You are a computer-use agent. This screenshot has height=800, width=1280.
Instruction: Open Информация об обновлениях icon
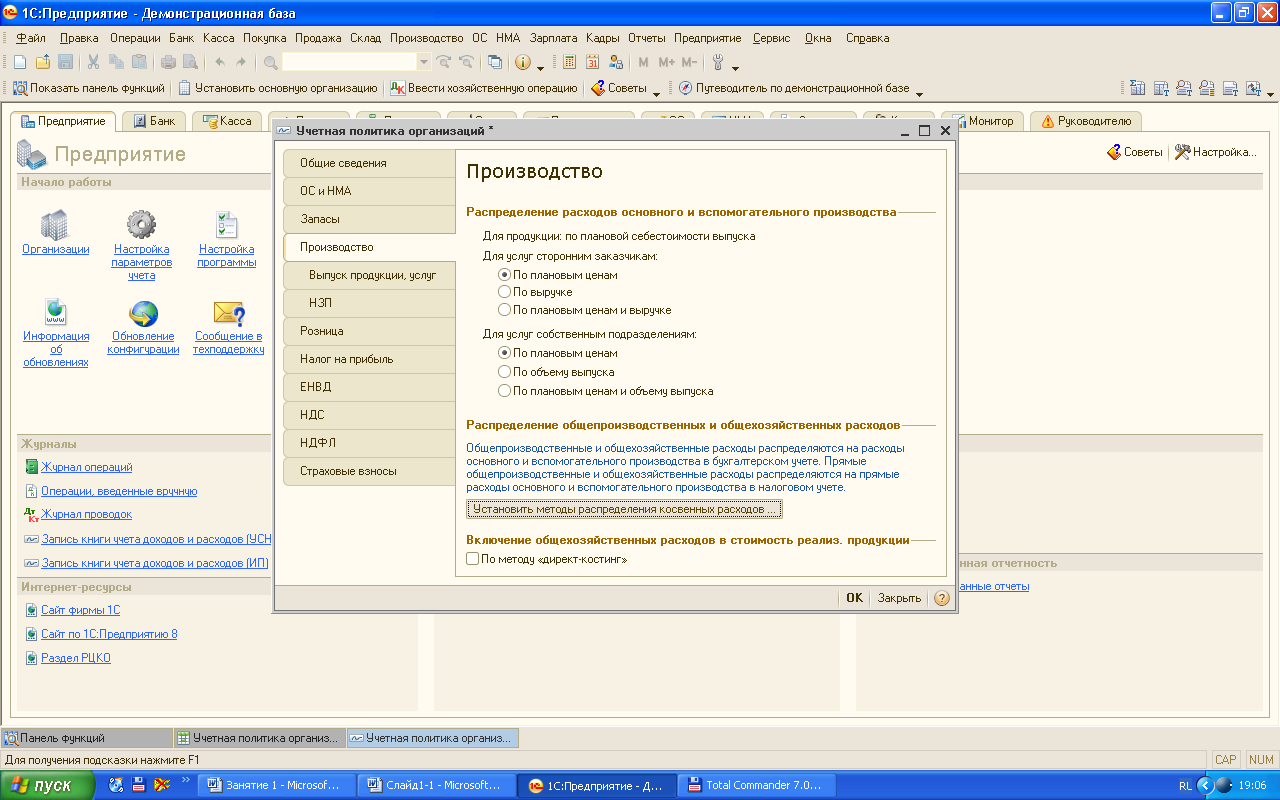pyautogui.click(x=55, y=313)
